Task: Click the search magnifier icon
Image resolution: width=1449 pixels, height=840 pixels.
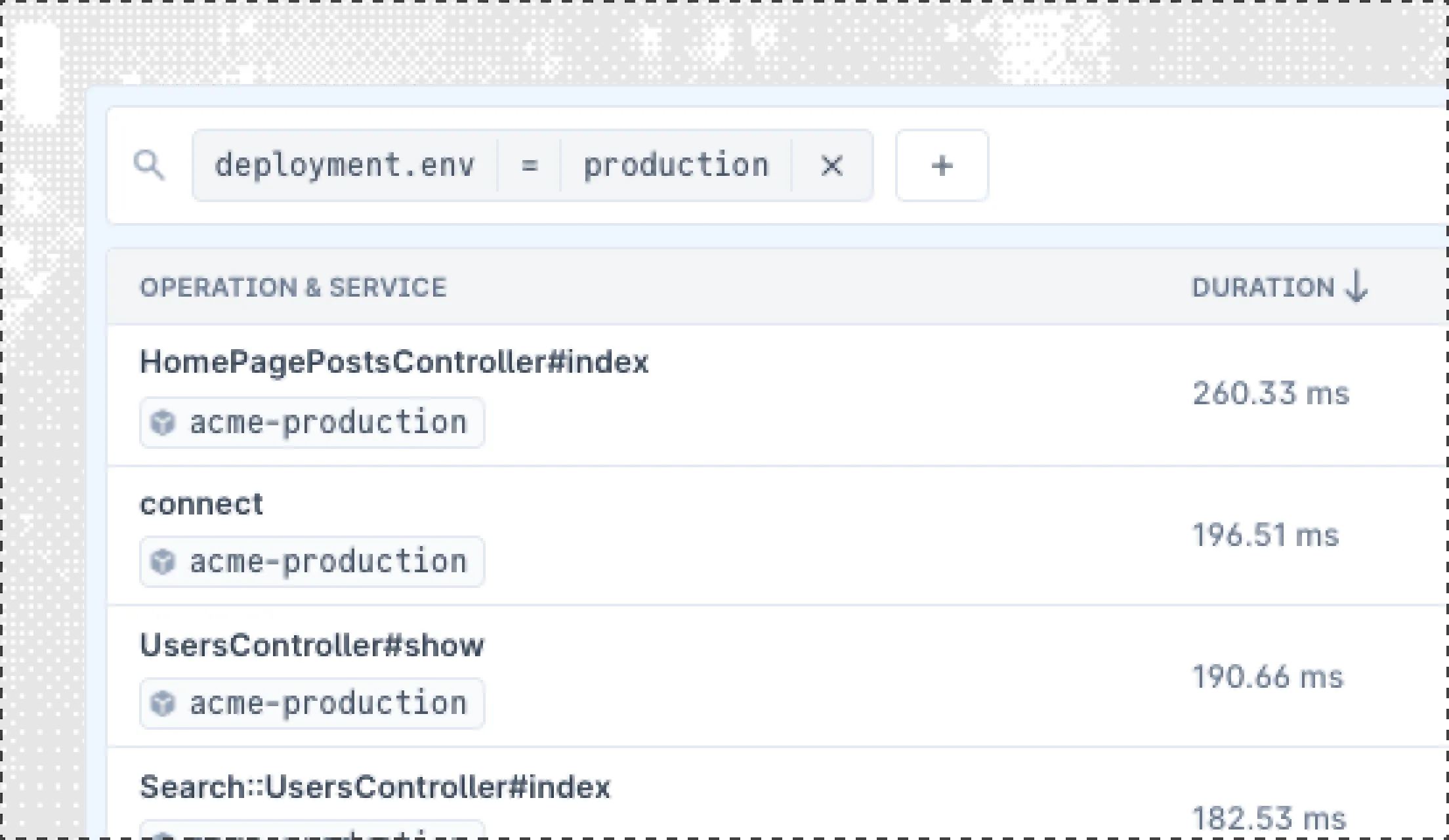Action: (x=148, y=164)
